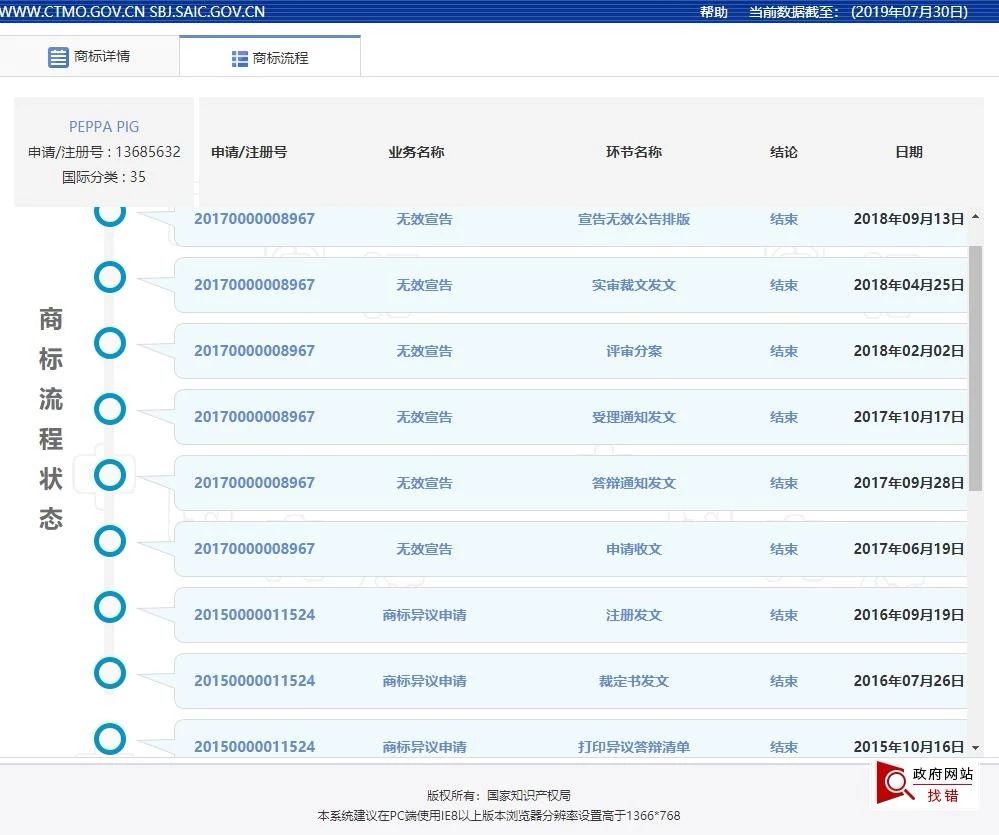Click the 商标详情 tab icon
The width and height of the screenshot is (999, 835).
58,57
